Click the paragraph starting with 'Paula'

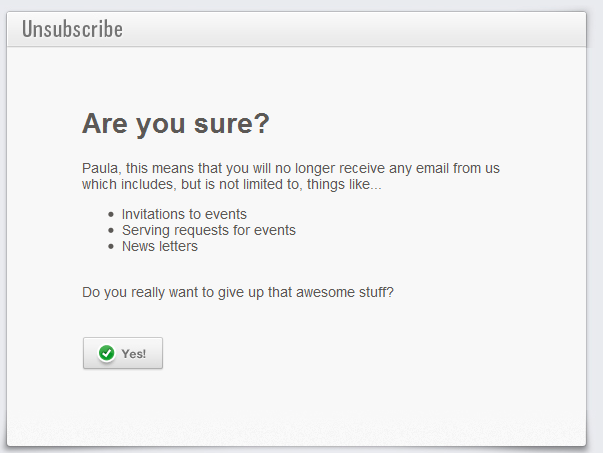(291, 176)
